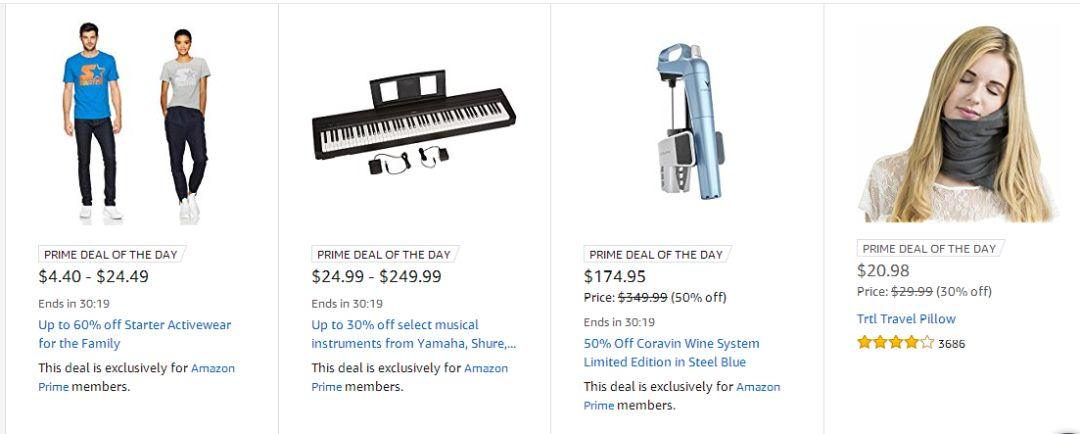Open the Trtl Travel Pillow title link
Viewport: 1080px width, 434px height.
[906, 319]
